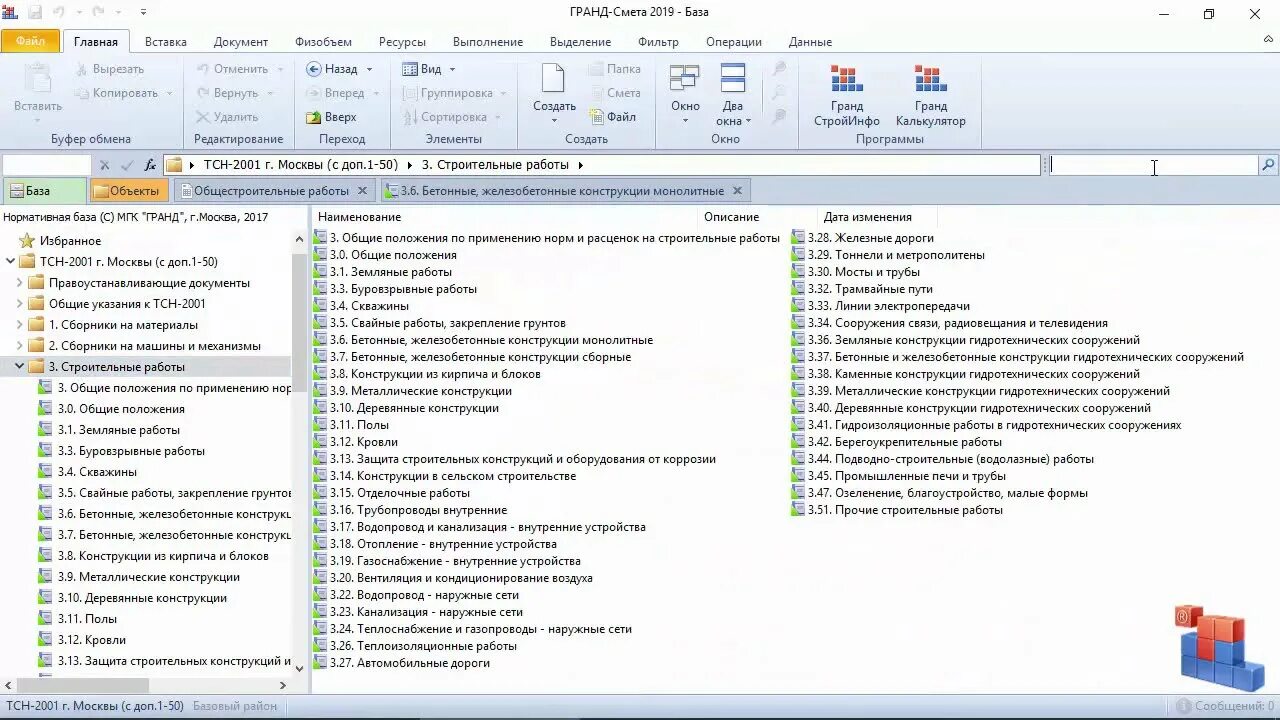Screen dimensions: 1280x720
Task: Select 3.51. Прочие строительные работы
Action: [x=897, y=510]
